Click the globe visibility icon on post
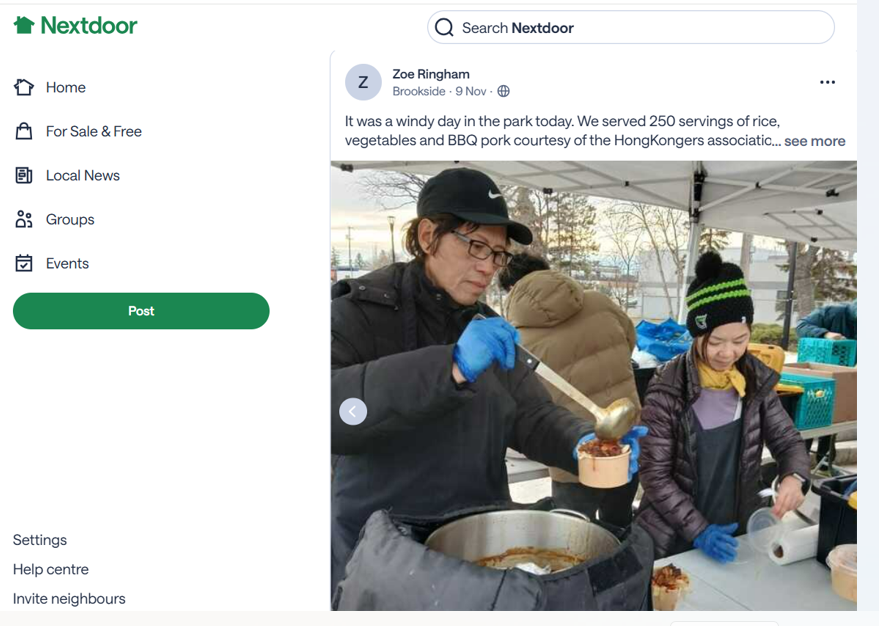 point(504,92)
